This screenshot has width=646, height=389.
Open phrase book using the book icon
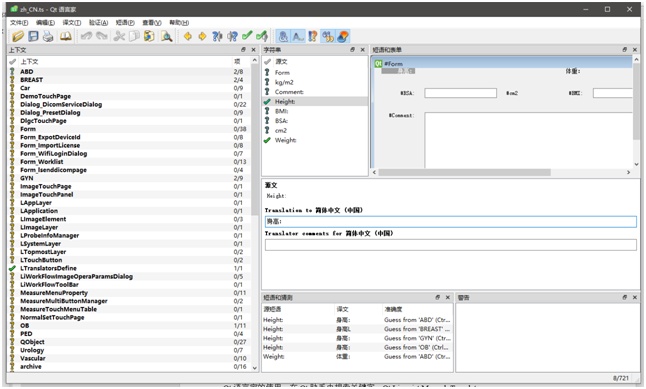coord(66,36)
